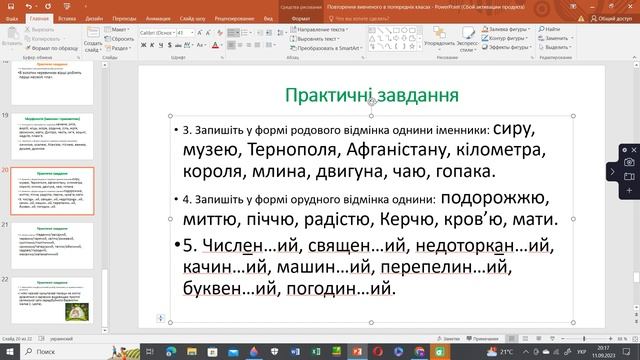The width and height of the screenshot is (640, 360).
Task: Toggle bold (Ж) formatting
Action: 143,45
